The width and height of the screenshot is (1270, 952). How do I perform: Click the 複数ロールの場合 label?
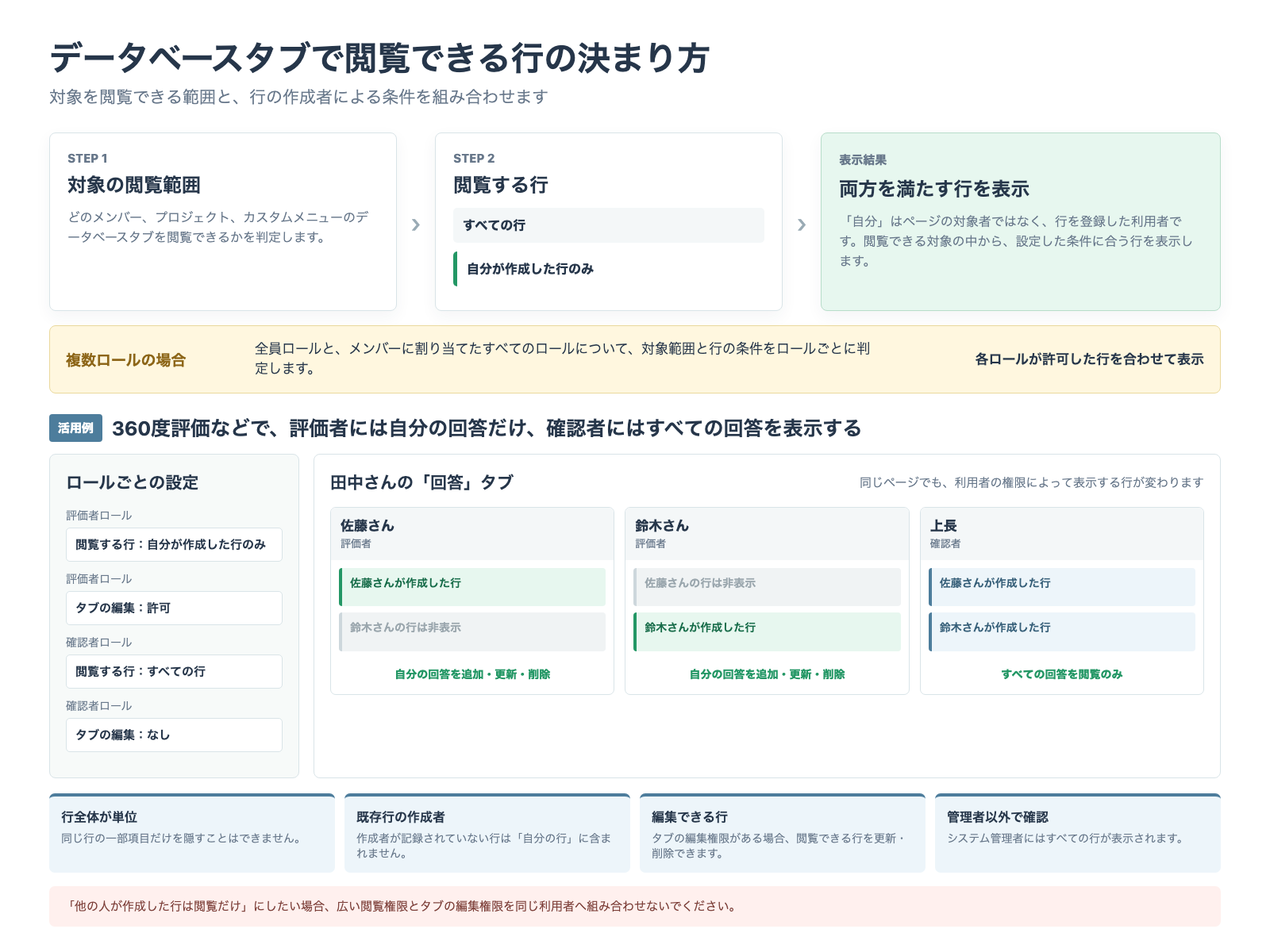pyautogui.click(x=125, y=360)
